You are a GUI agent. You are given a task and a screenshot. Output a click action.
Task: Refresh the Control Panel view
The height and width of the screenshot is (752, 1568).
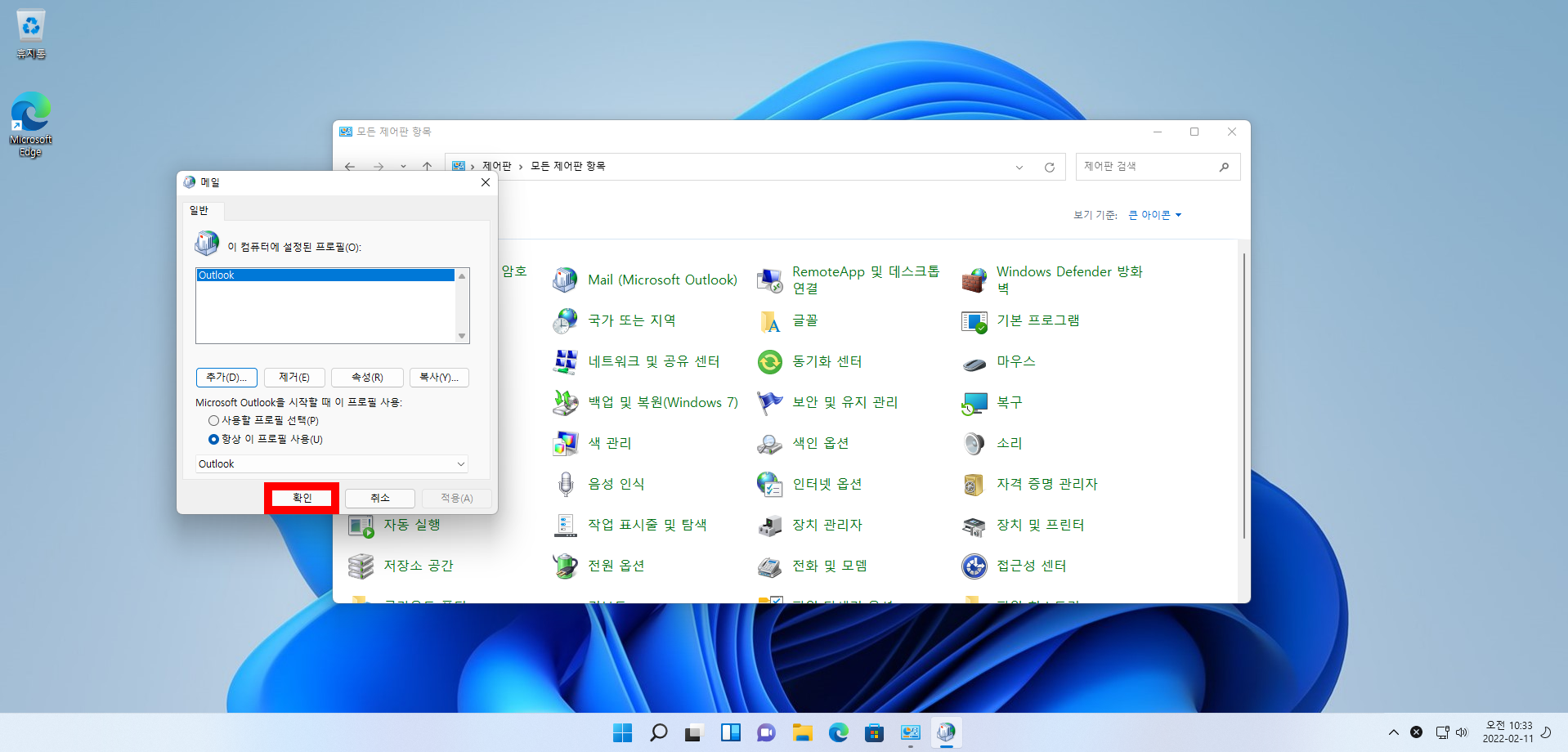[1050, 167]
